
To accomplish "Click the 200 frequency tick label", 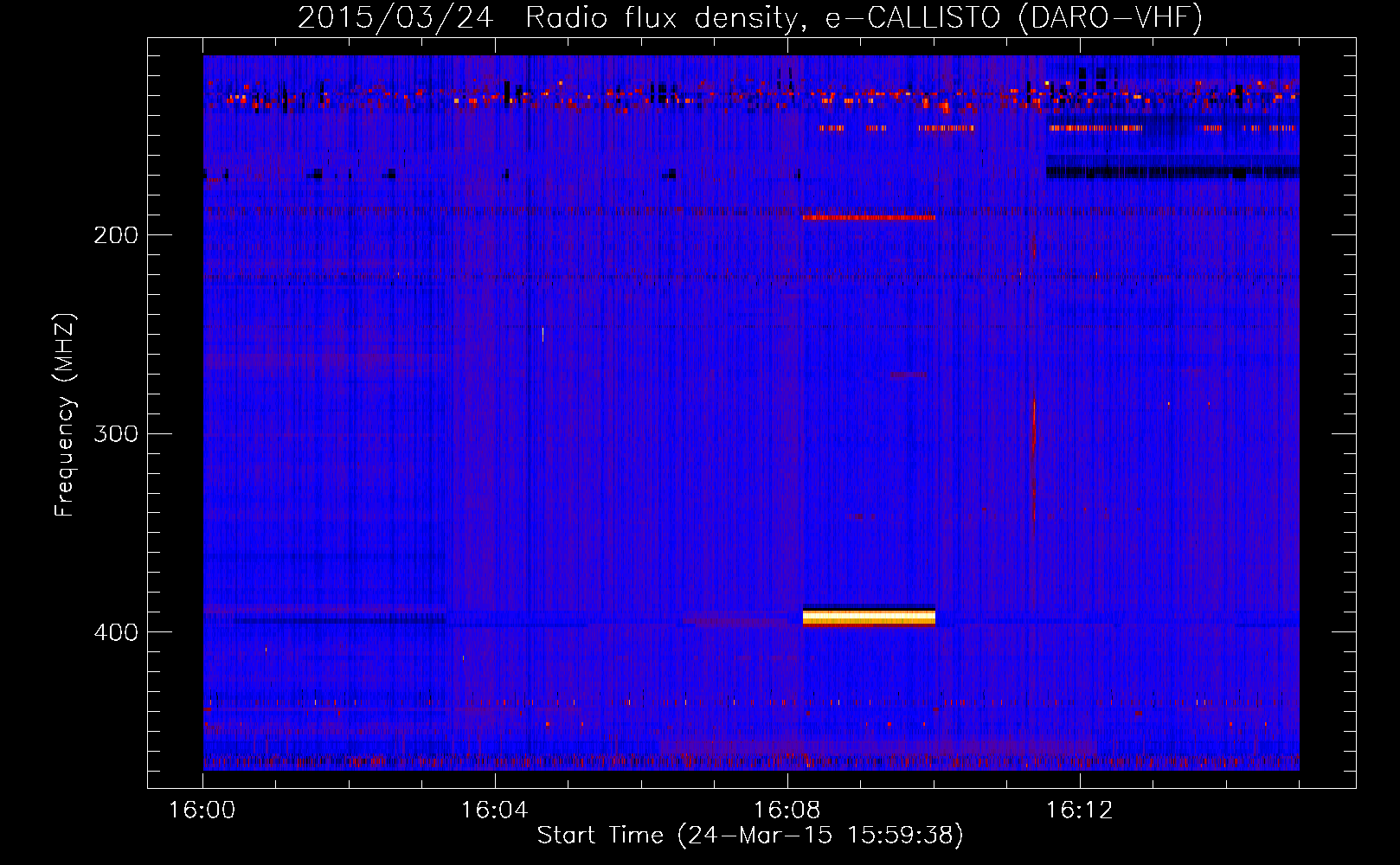I will (116, 235).
